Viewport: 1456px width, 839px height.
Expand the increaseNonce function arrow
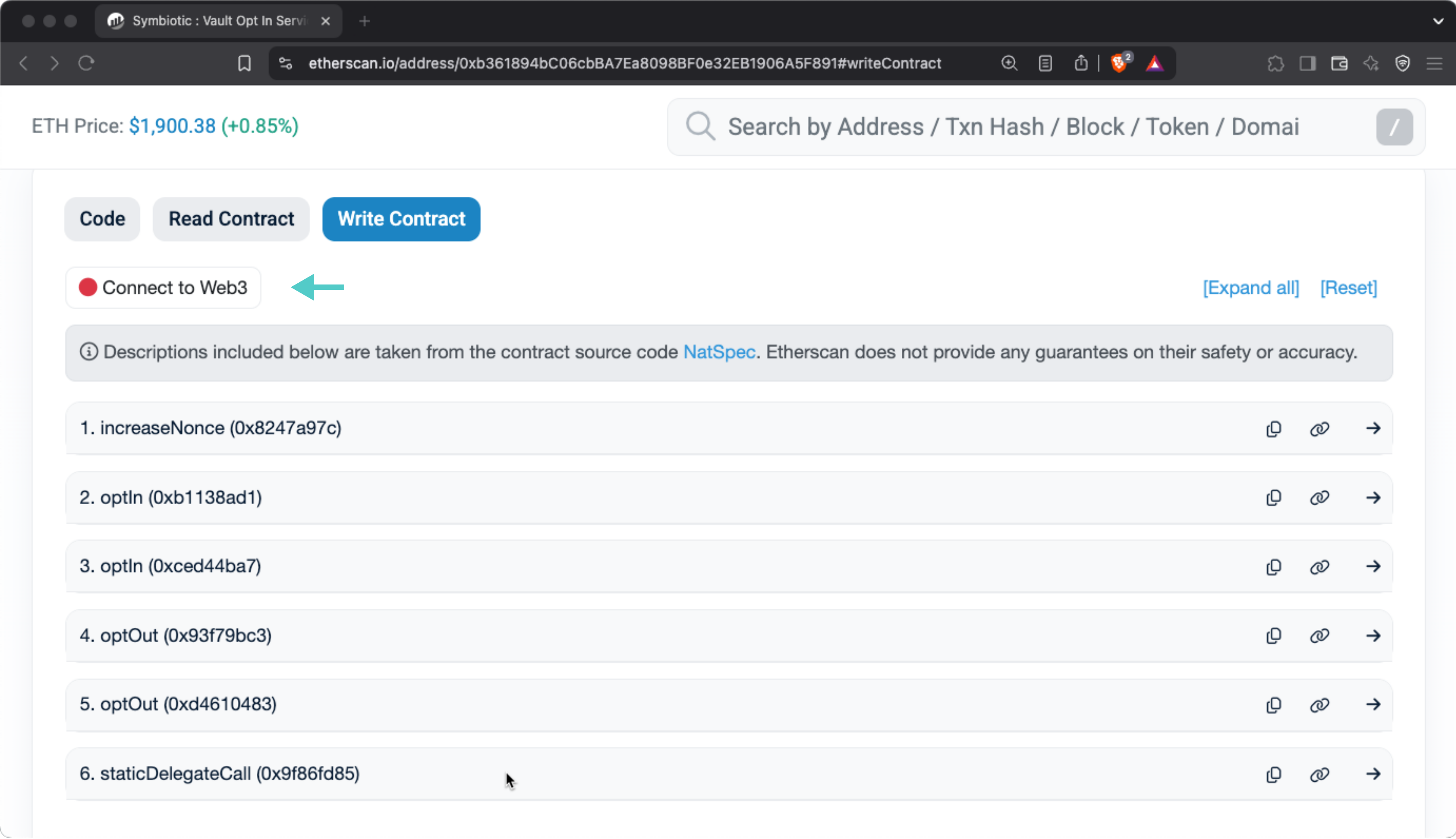(1373, 428)
